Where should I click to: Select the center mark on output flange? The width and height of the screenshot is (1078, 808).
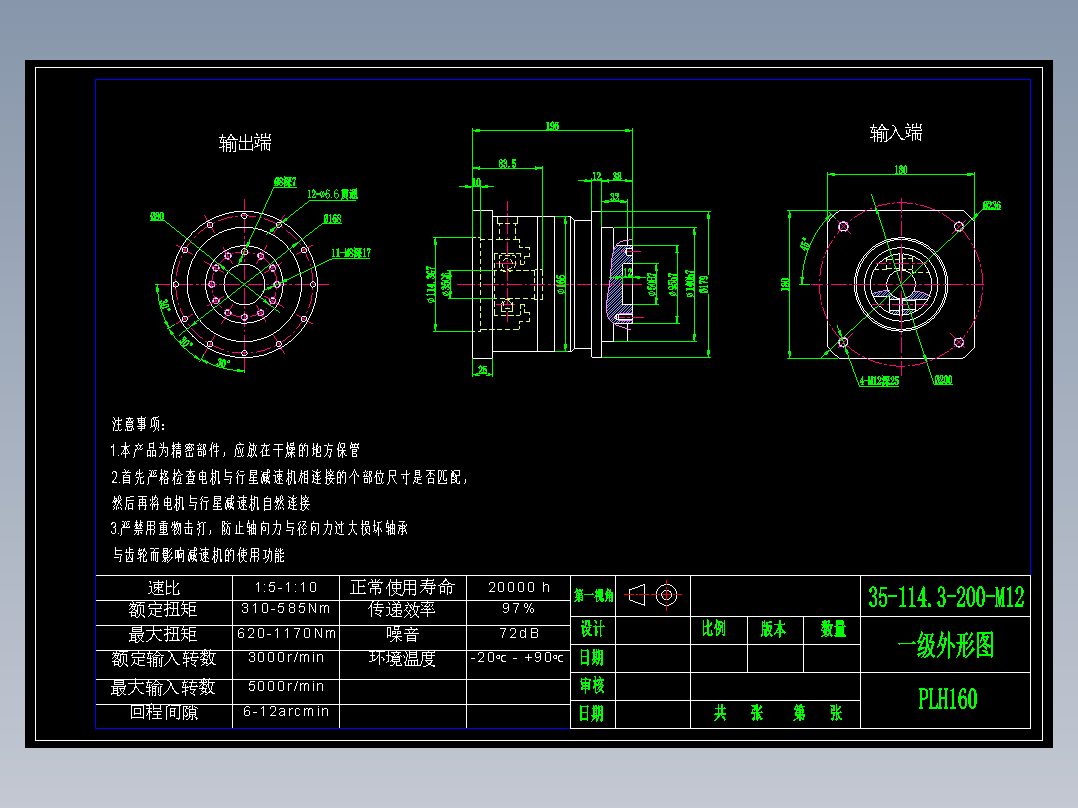click(245, 285)
